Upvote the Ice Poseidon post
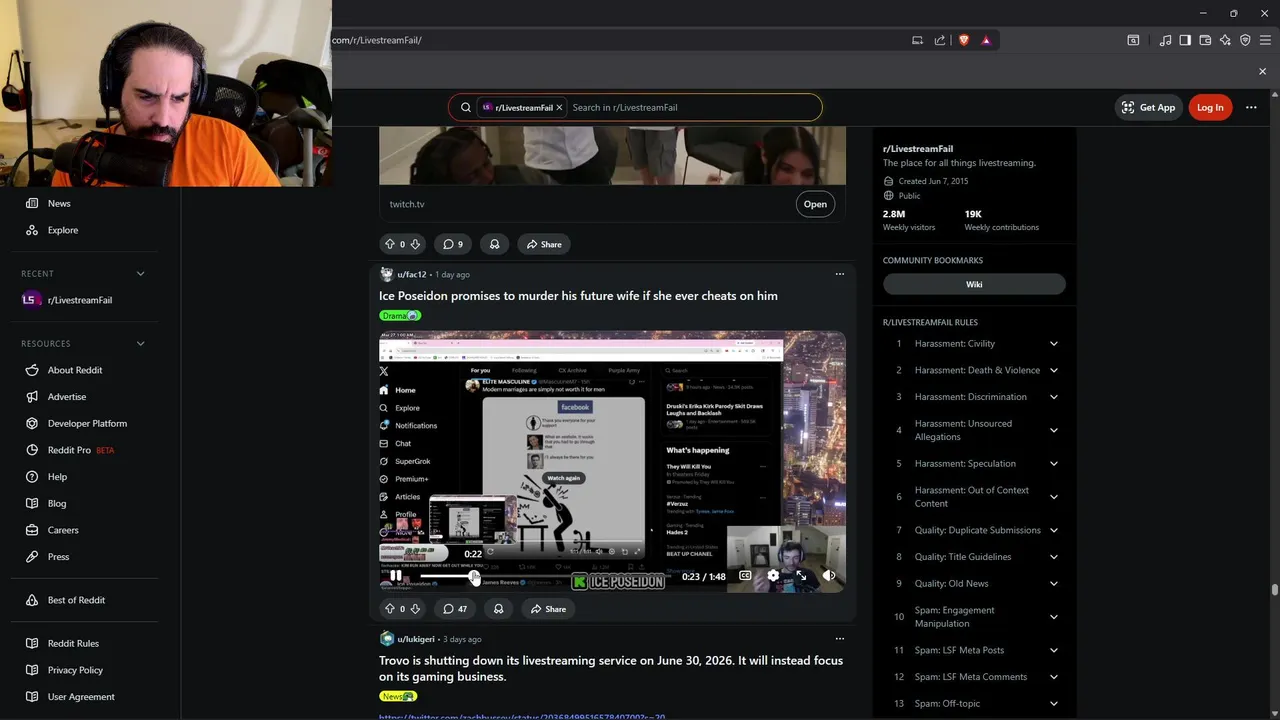This screenshot has width=1280, height=720. [390, 609]
